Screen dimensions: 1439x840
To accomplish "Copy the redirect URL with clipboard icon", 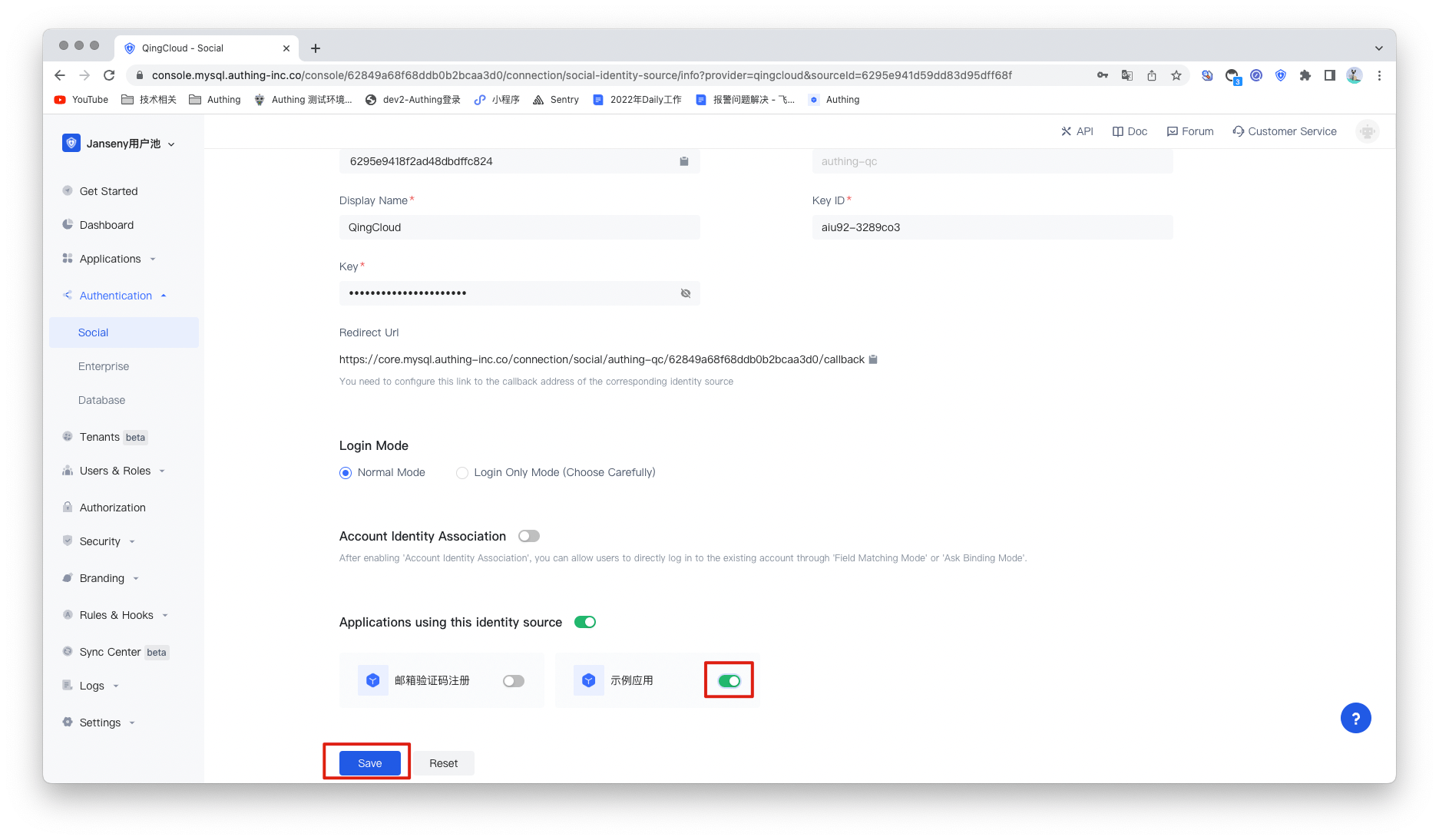I will click(x=873, y=359).
